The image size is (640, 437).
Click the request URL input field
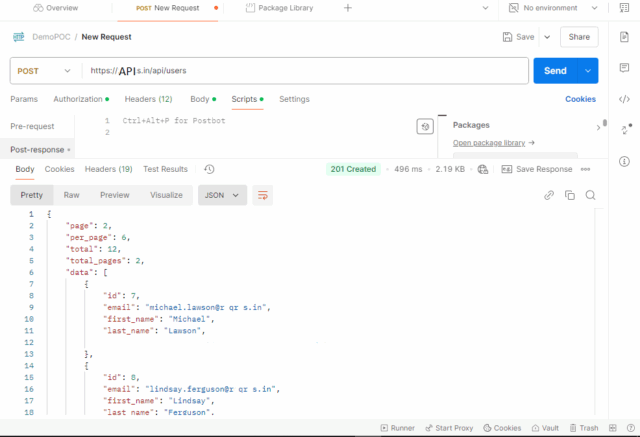[x=300, y=71]
